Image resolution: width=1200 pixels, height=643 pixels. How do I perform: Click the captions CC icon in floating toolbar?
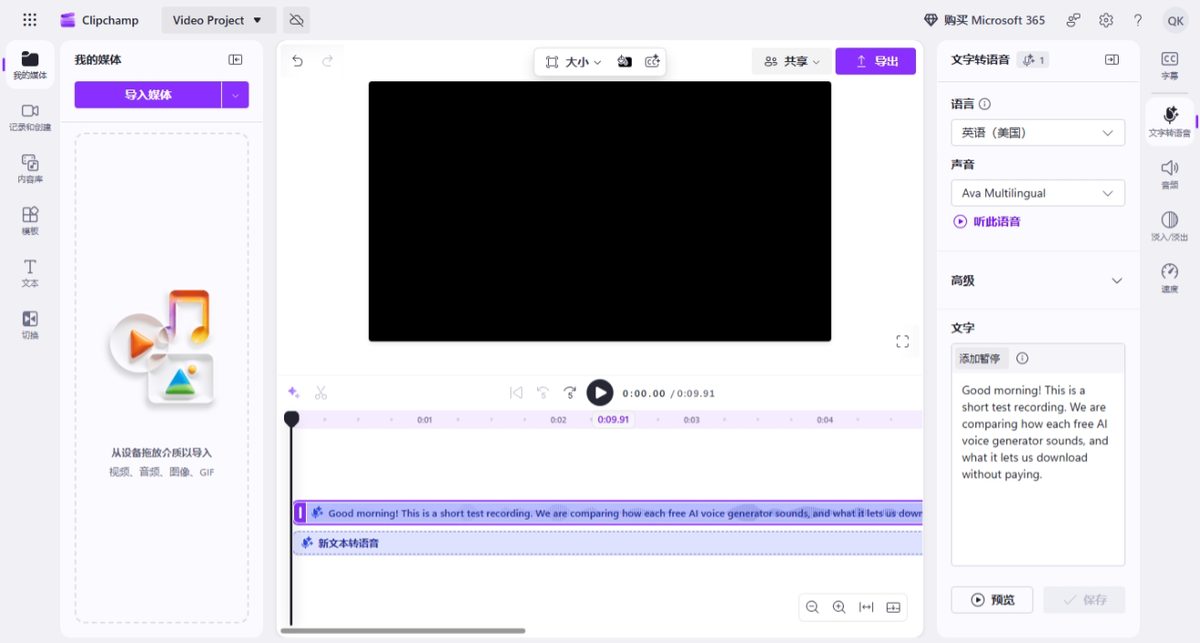652,62
